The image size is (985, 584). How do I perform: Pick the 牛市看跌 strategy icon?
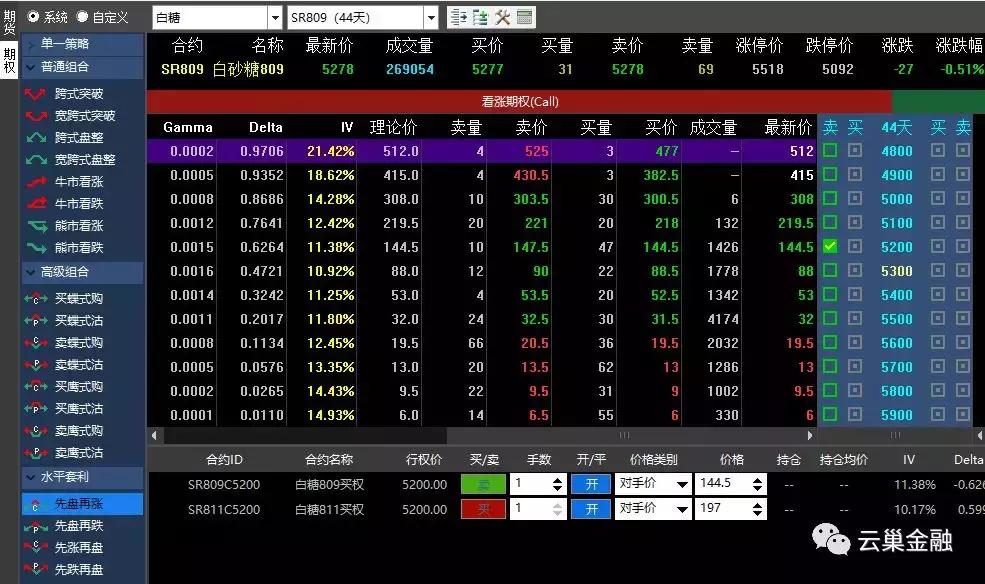(35, 203)
